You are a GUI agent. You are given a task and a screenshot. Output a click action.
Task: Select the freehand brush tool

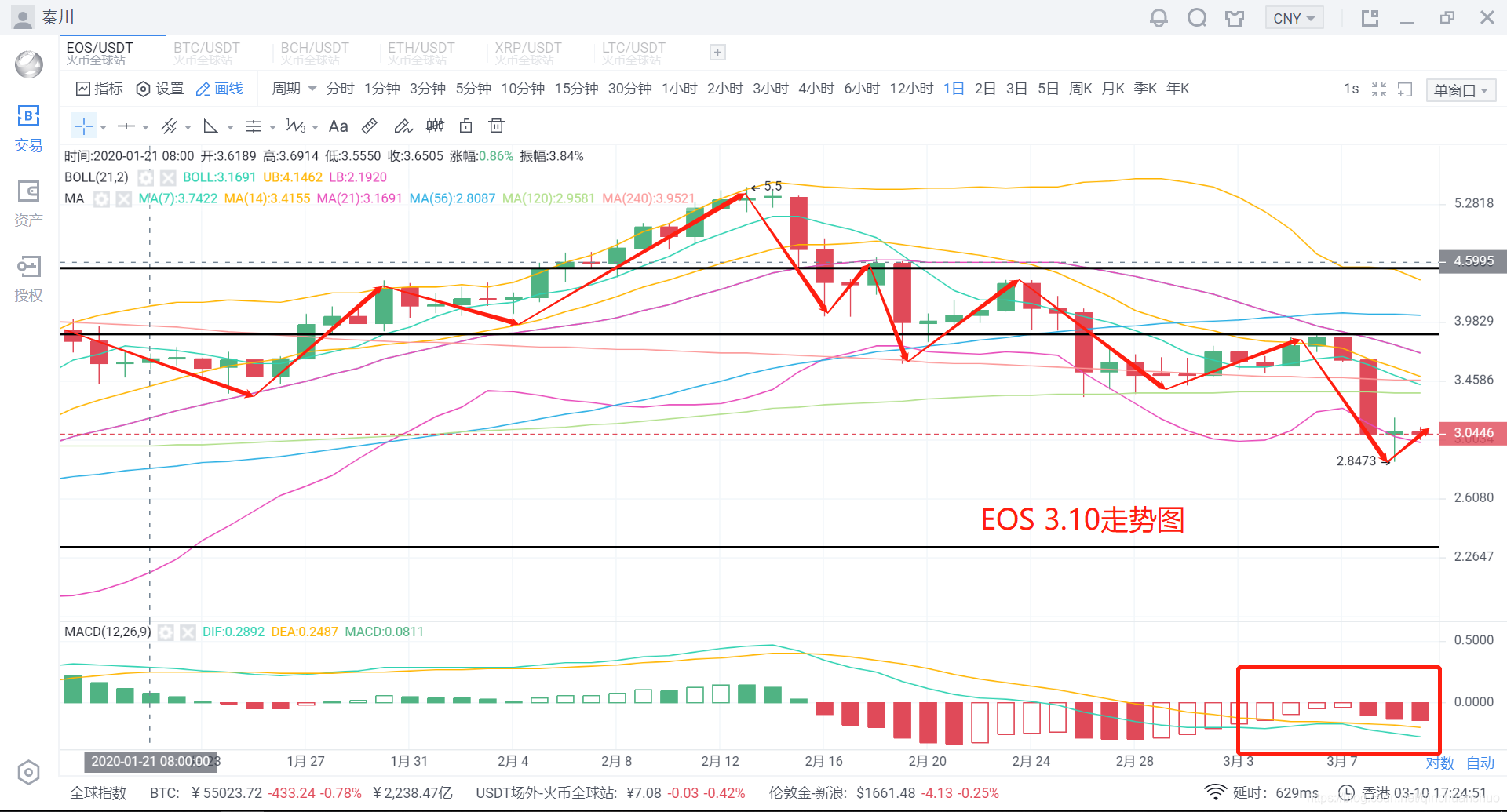[x=403, y=126]
